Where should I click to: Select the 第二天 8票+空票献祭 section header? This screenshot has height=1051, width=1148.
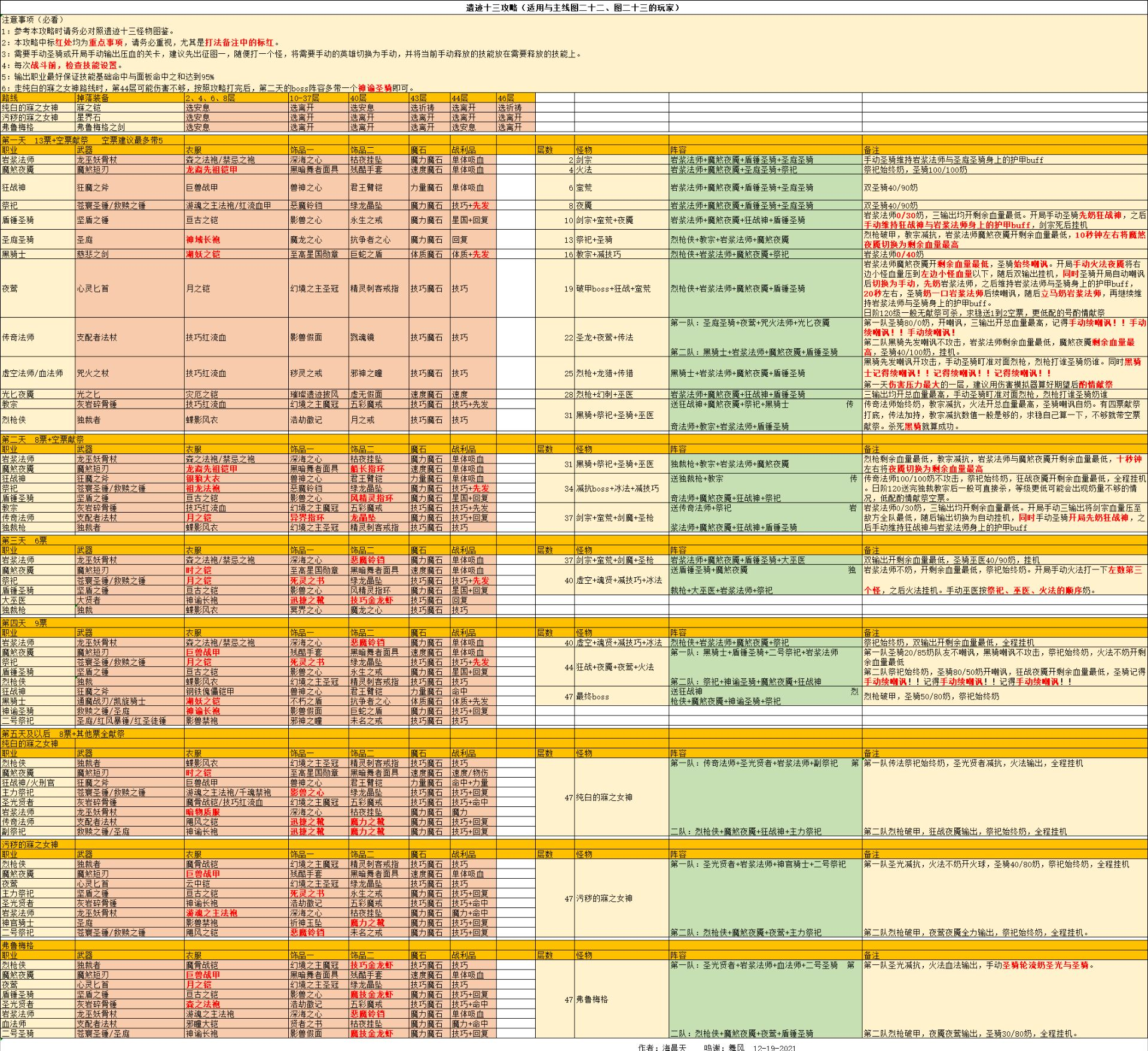click(43, 440)
